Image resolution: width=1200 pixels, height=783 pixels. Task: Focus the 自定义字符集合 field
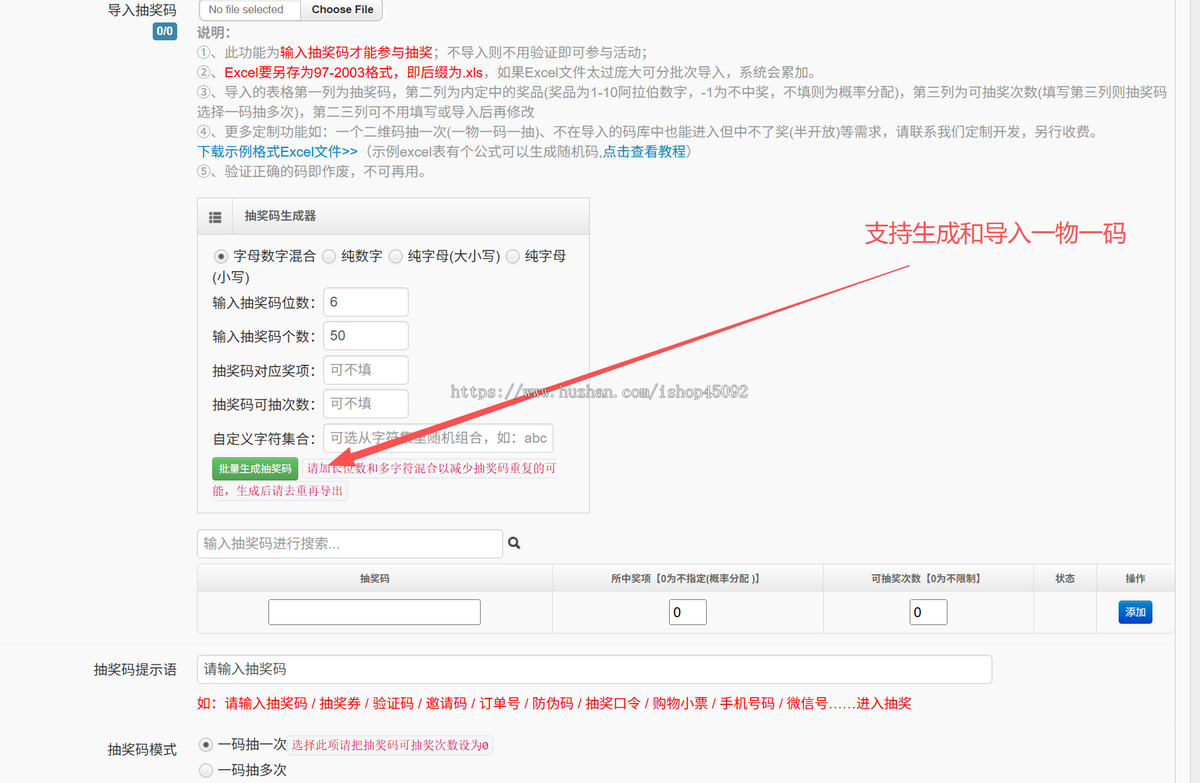pos(438,438)
